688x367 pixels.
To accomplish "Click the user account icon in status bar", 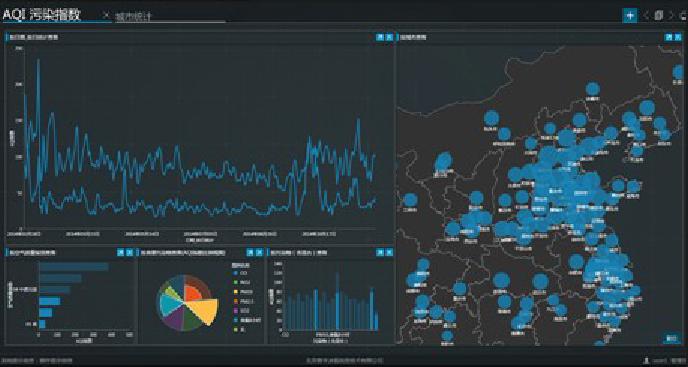I will click(x=646, y=361).
